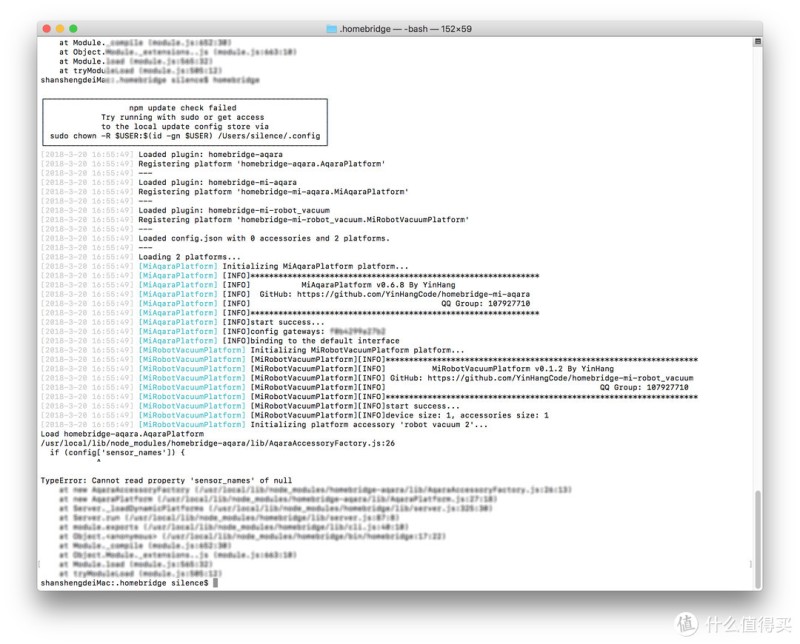Click 'to the local update config store via'
Screen dimensions: 800x644
pyautogui.click(x=185, y=127)
